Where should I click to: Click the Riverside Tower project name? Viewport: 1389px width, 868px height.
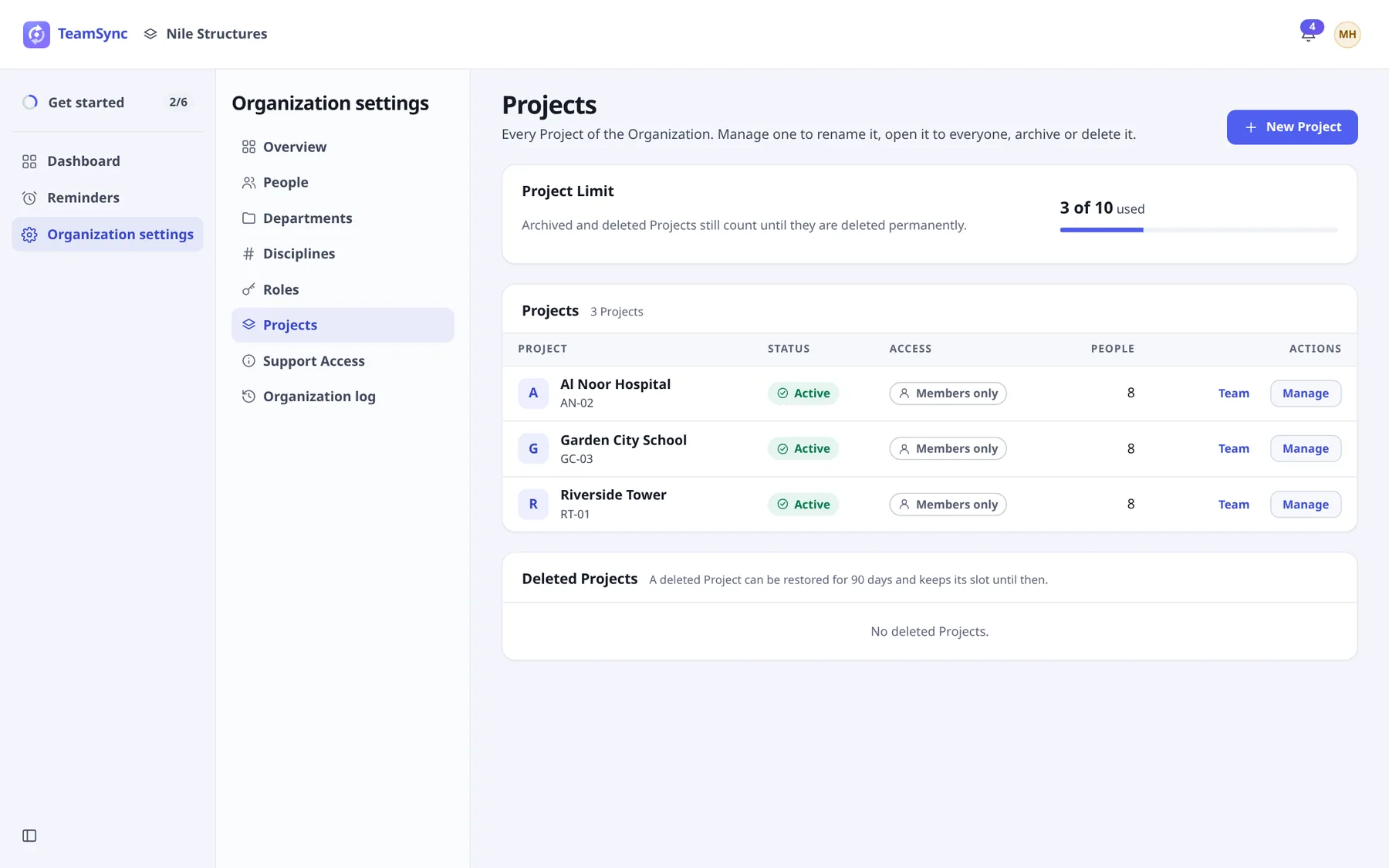pos(613,495)
